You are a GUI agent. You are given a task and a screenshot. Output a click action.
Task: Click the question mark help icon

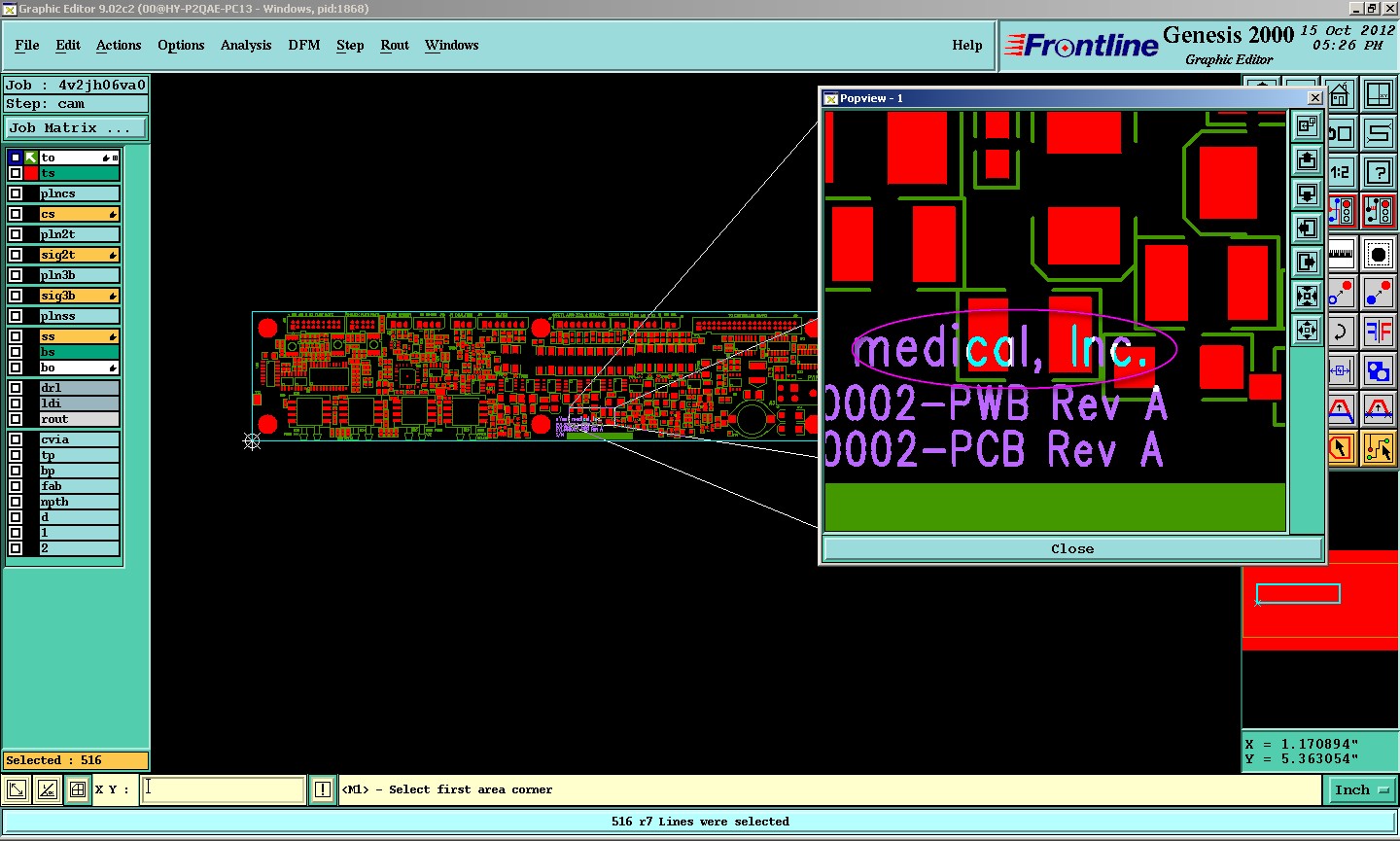(1379, 172)
